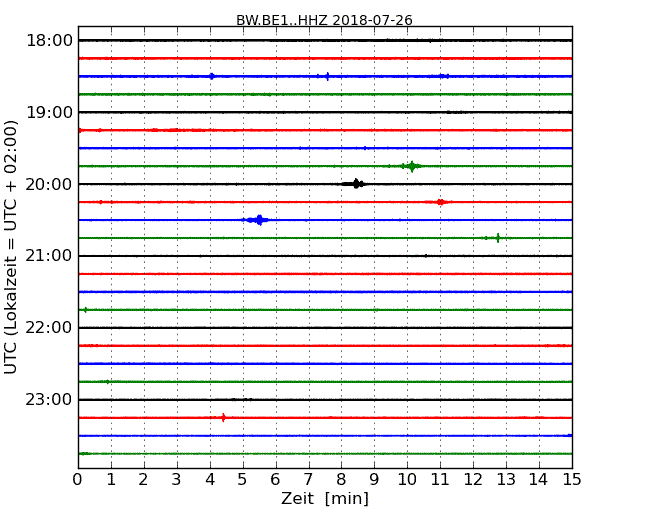Click the 'UTC (Lokalzeit = UTC + 02:00)' y-axis label
The image size is (650, 520).
(11, 247)
